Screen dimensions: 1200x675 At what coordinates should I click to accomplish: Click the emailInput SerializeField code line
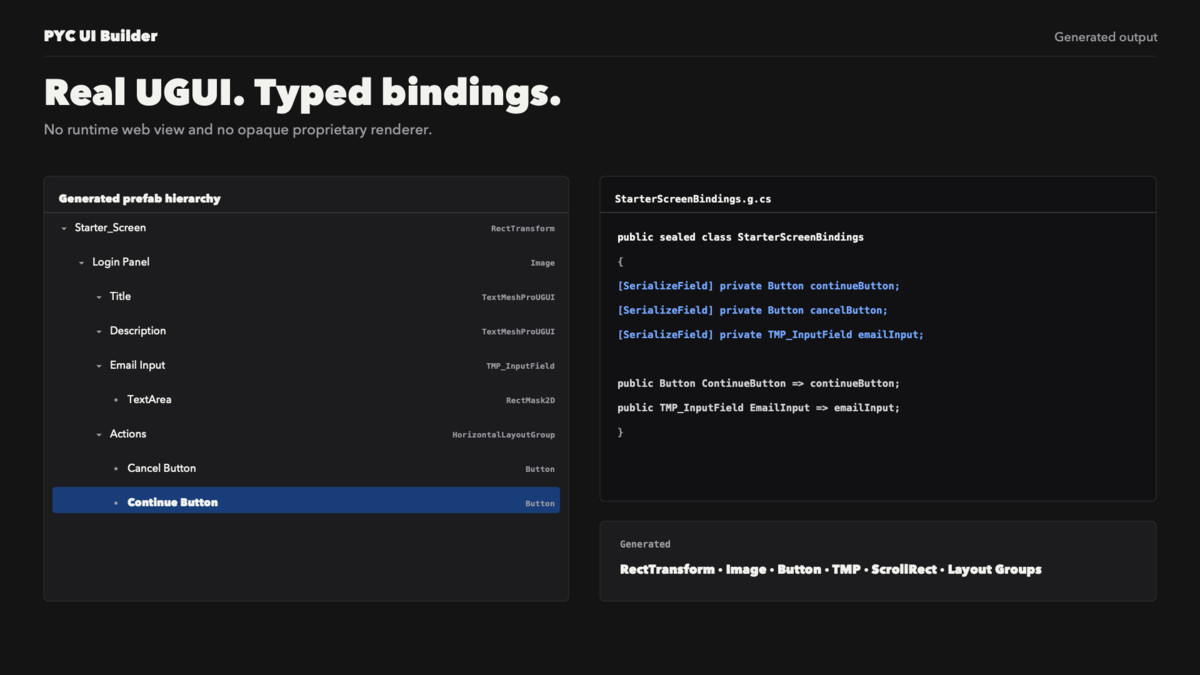click(x=771, y=334)
